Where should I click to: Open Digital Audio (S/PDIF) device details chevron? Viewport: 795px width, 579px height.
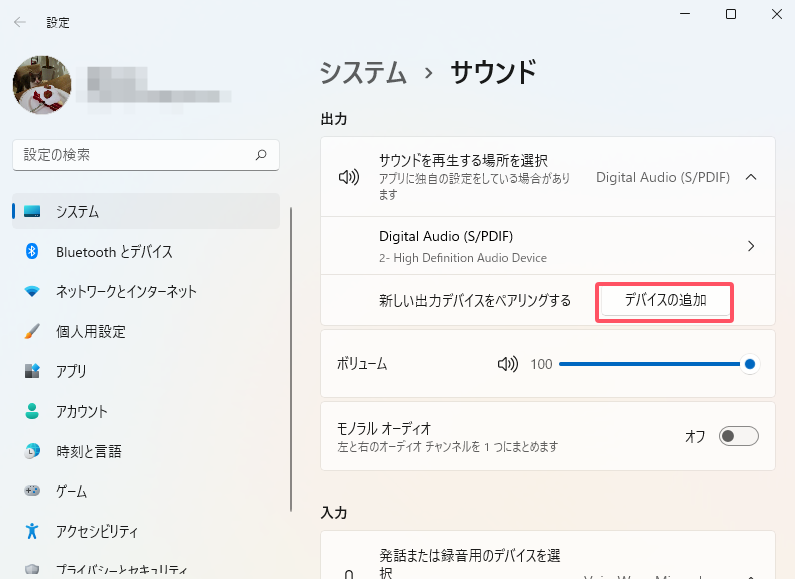(x=751, y=246)
